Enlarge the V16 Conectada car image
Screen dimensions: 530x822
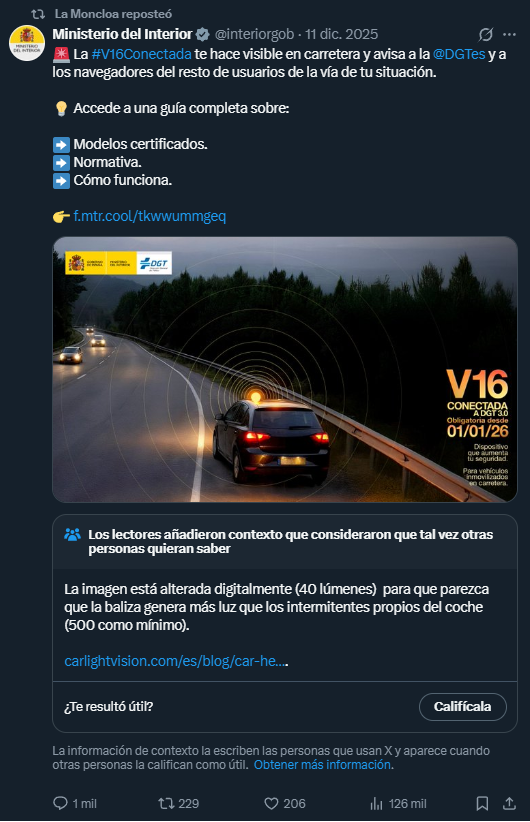tap(285, 369)
